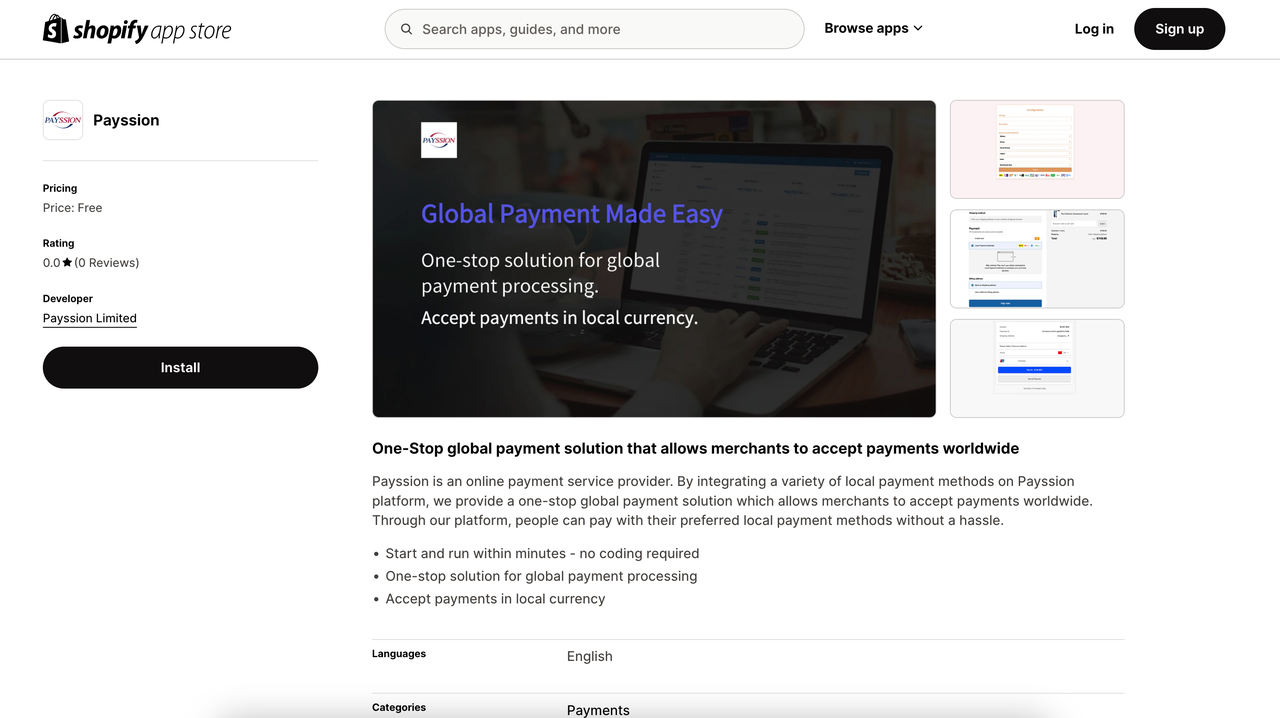The width and height of the screenshot is (1280, 718).
Task: Click the English language entry
Action: click(589, 656)
